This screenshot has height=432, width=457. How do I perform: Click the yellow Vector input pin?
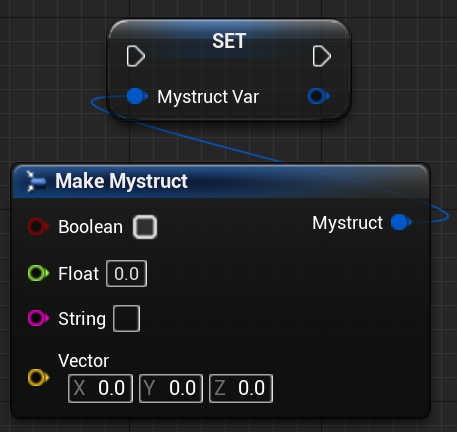click(x=38, y=378)
